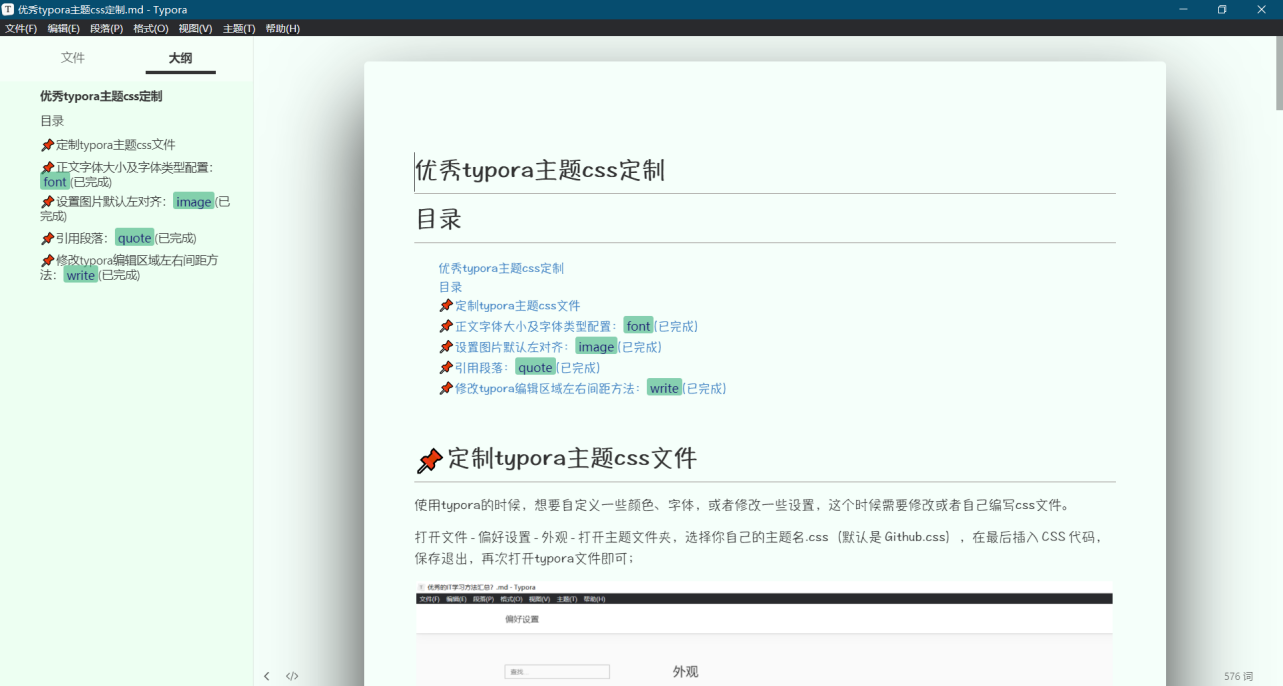Image resolution: width=1283 pixels, height=686 pixels.
Task: Open the 格式(O) menu
Action: pyautogui.click(x=151, y=28)
